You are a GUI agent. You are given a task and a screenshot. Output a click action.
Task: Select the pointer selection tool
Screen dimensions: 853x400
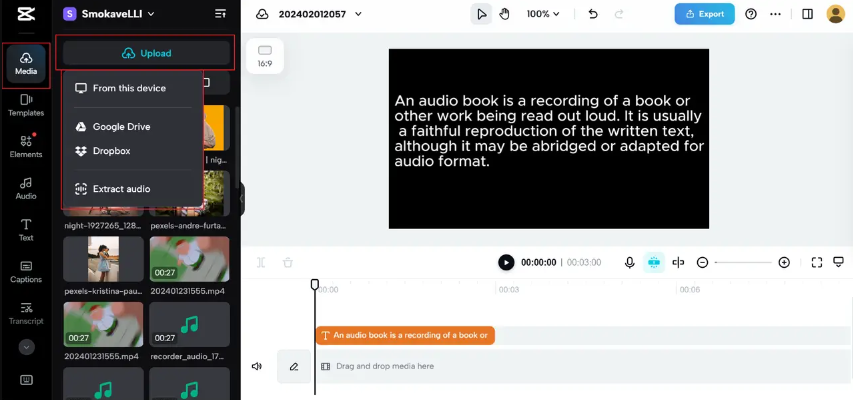click(x=481, y=14)
